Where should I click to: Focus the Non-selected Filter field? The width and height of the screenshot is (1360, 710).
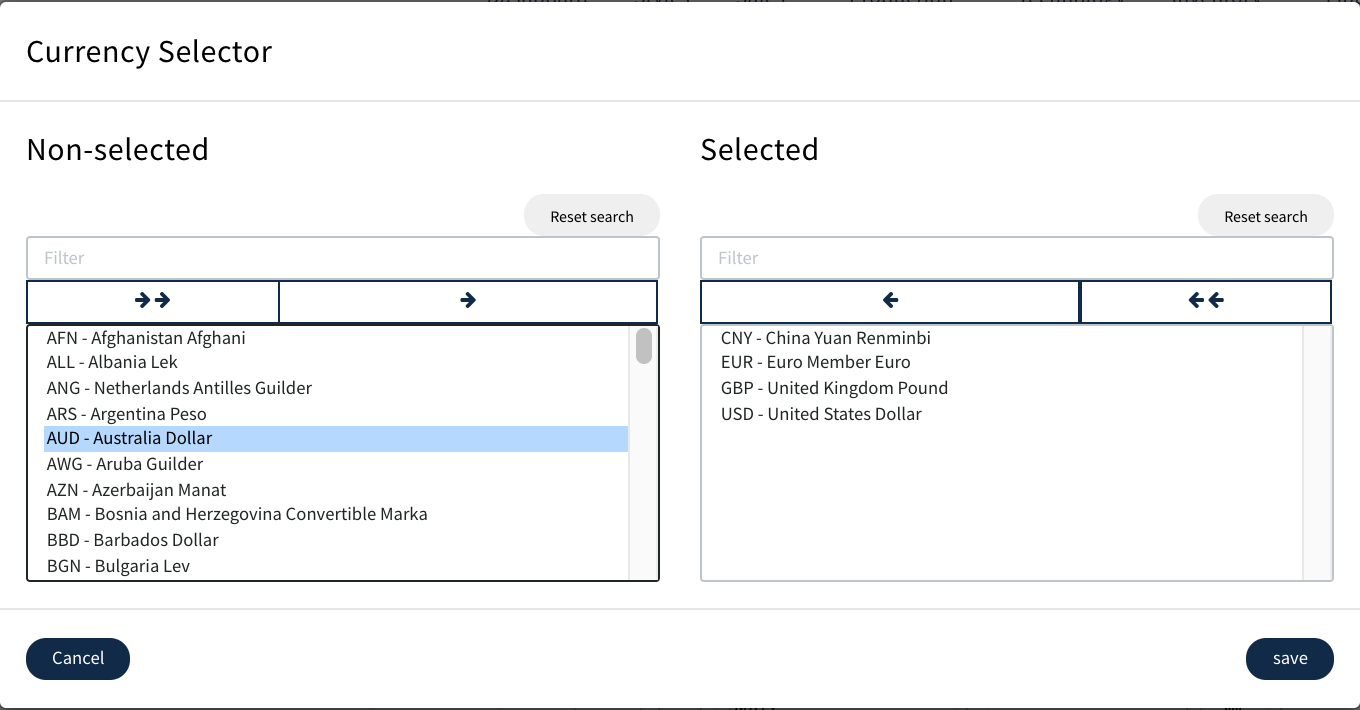(342, 258)
